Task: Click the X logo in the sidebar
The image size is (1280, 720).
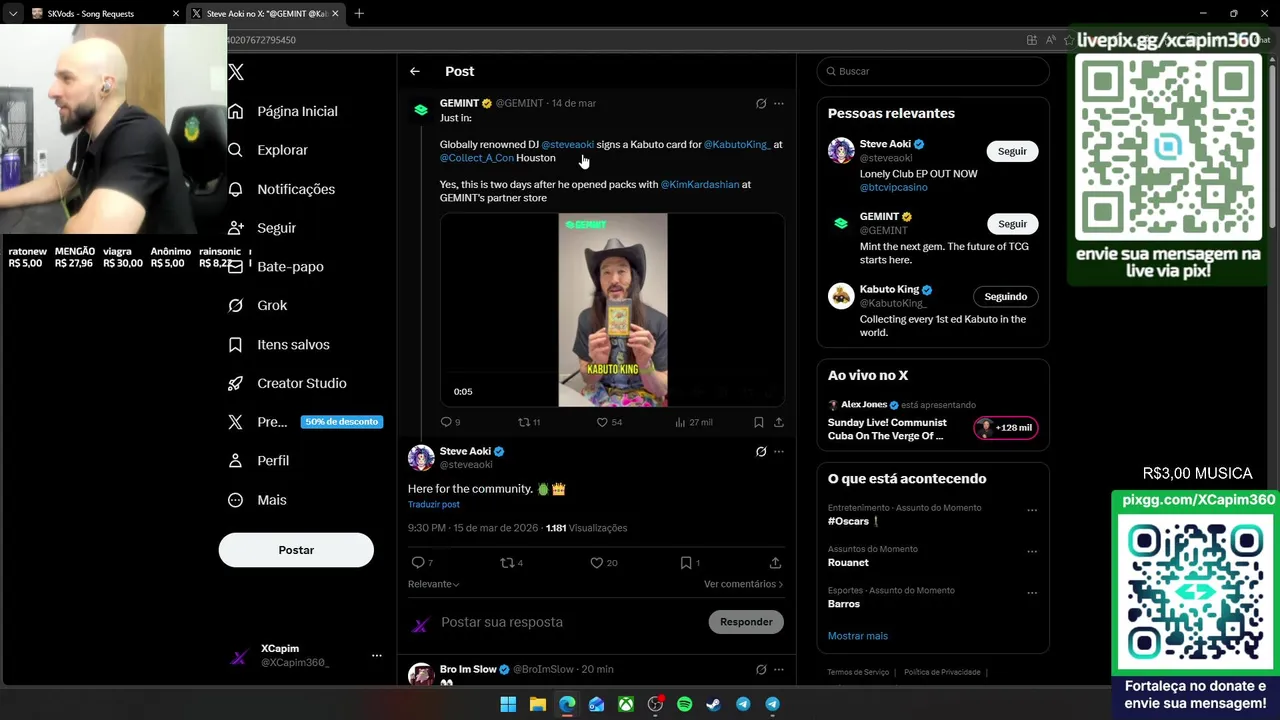Action: [236, 72]
